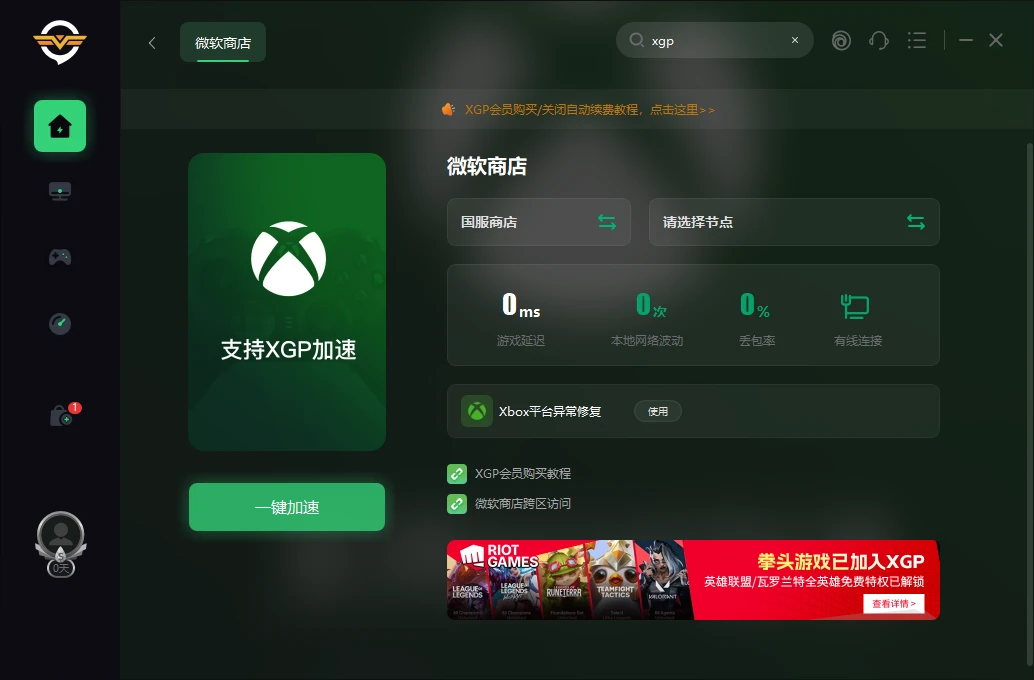
Task: Click the green link icon beside XGP会员购买教程
Action: (x=458, y=473)
